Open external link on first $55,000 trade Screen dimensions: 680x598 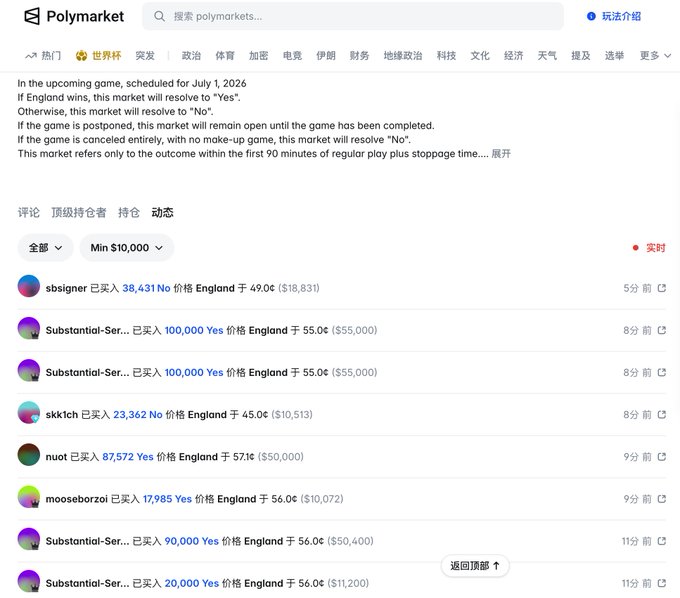pos(661,330)
